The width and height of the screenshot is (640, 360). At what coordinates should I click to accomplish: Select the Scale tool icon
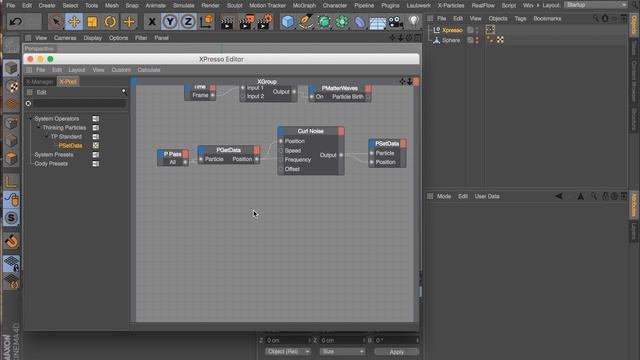click(x=92, y=22)
